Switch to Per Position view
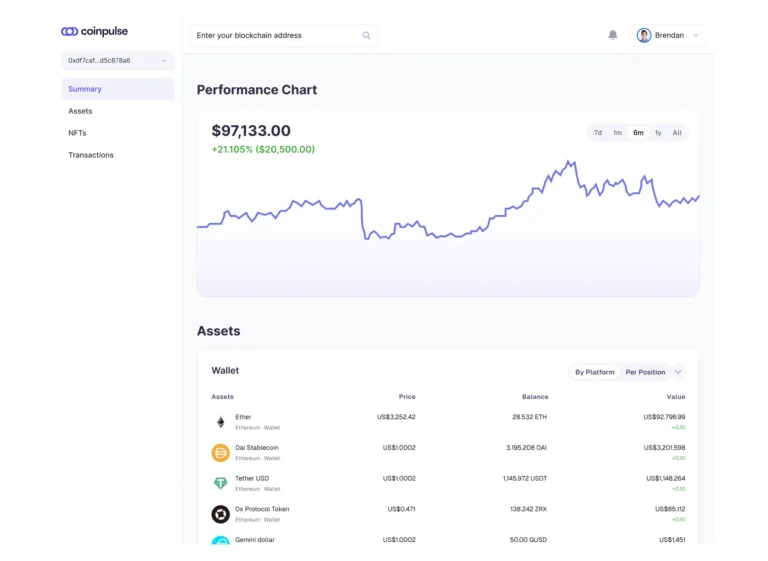Image resolution: width=768 pixels, height=561 pixels. pos(645,372)
